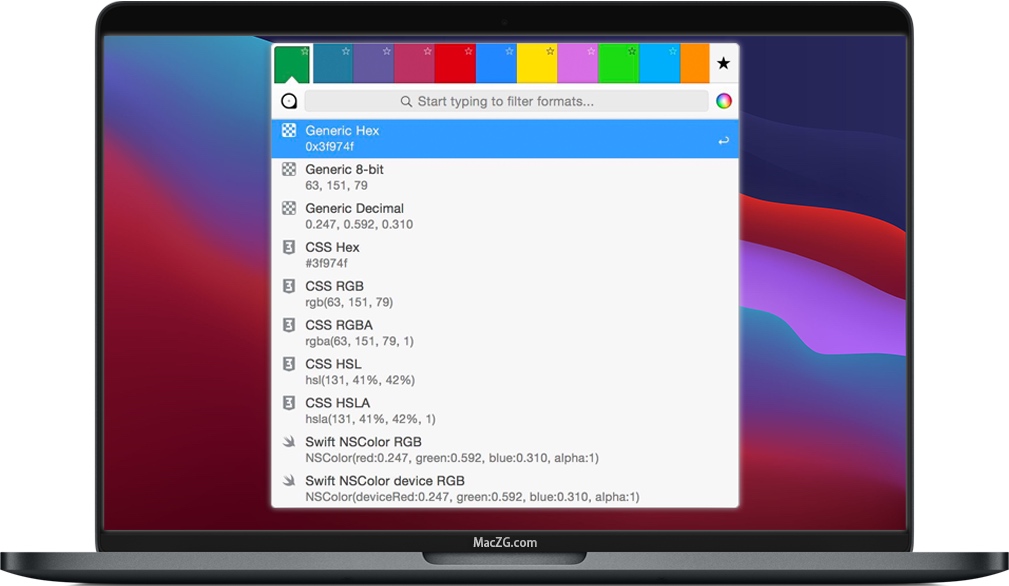Viewport: 1009px width, 586px height.
Task: Select the orange color swatch
Action: point(694,64)
